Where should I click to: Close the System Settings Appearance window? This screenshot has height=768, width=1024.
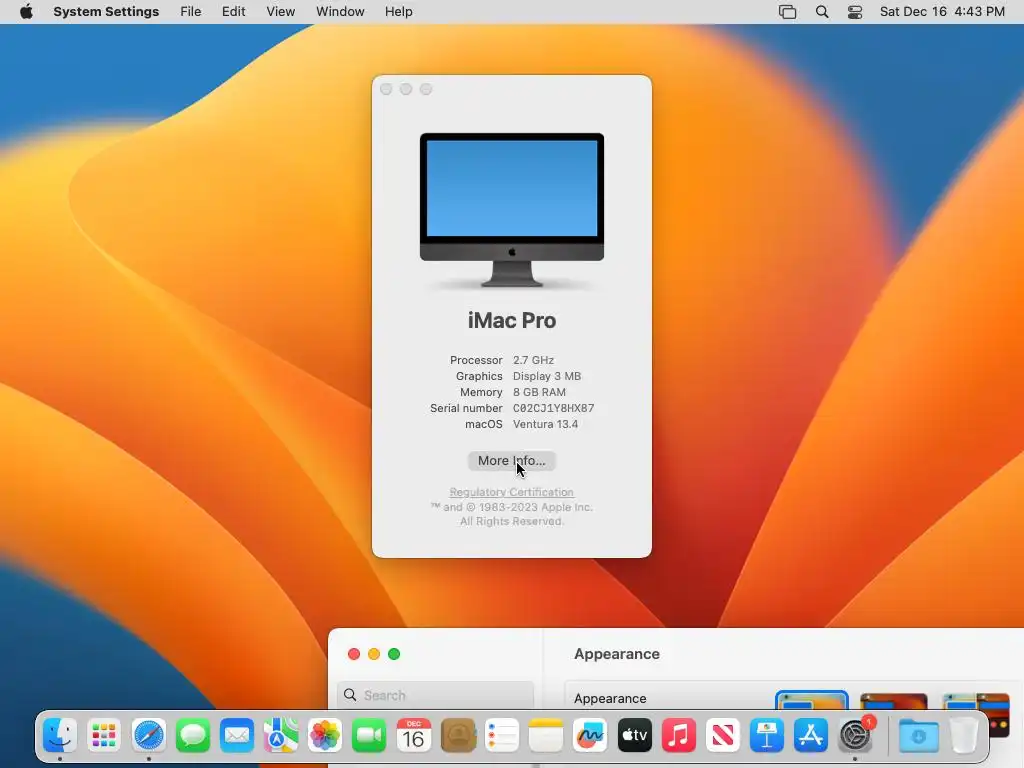(x=354, y=654)
